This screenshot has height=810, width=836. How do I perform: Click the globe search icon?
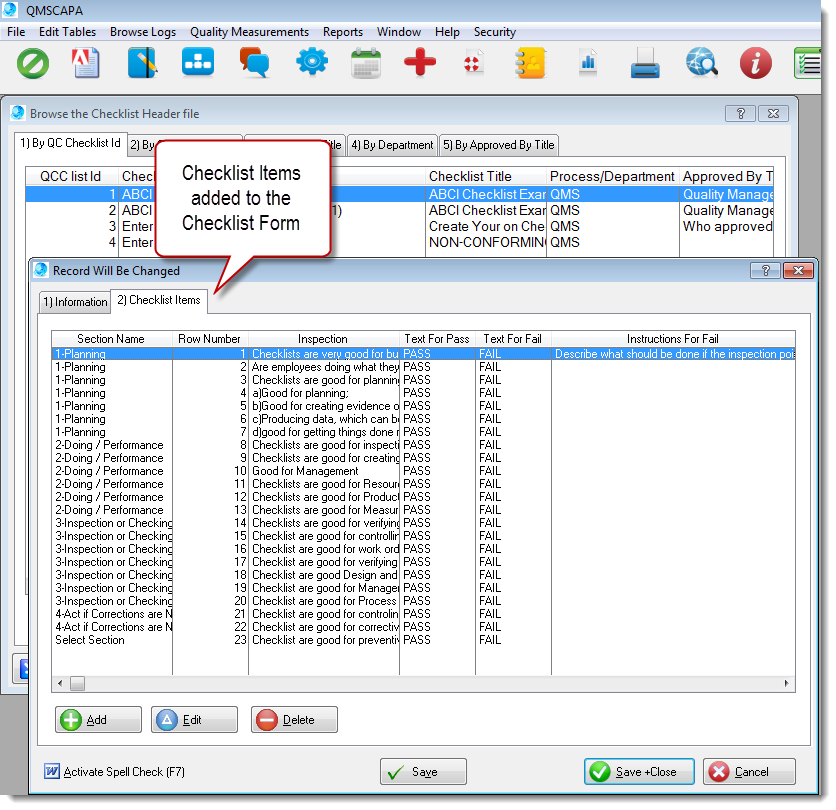tap(701, 62)
